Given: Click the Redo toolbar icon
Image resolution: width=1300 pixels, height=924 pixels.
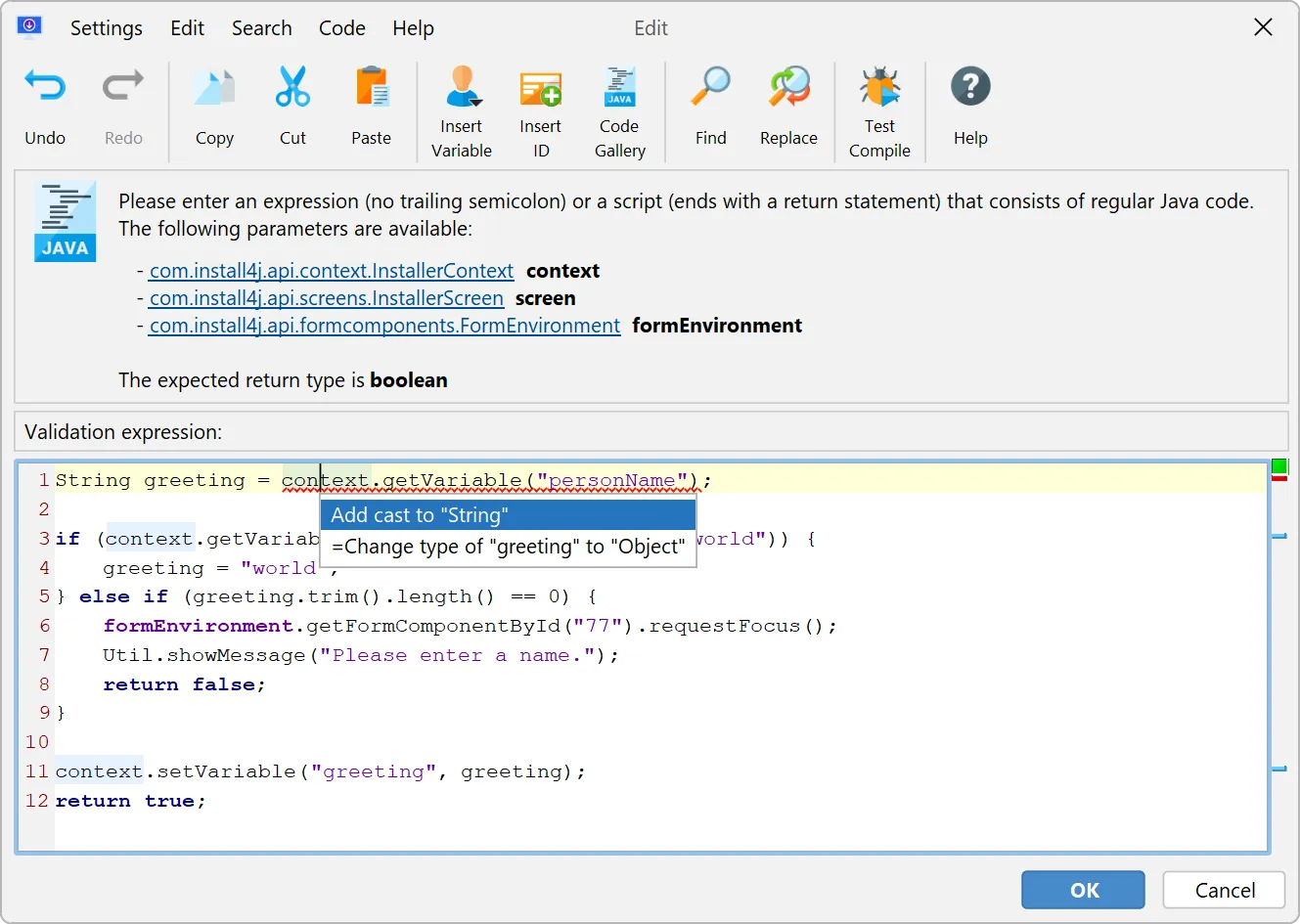Looking at the screenshot, I should click(123, 88).
